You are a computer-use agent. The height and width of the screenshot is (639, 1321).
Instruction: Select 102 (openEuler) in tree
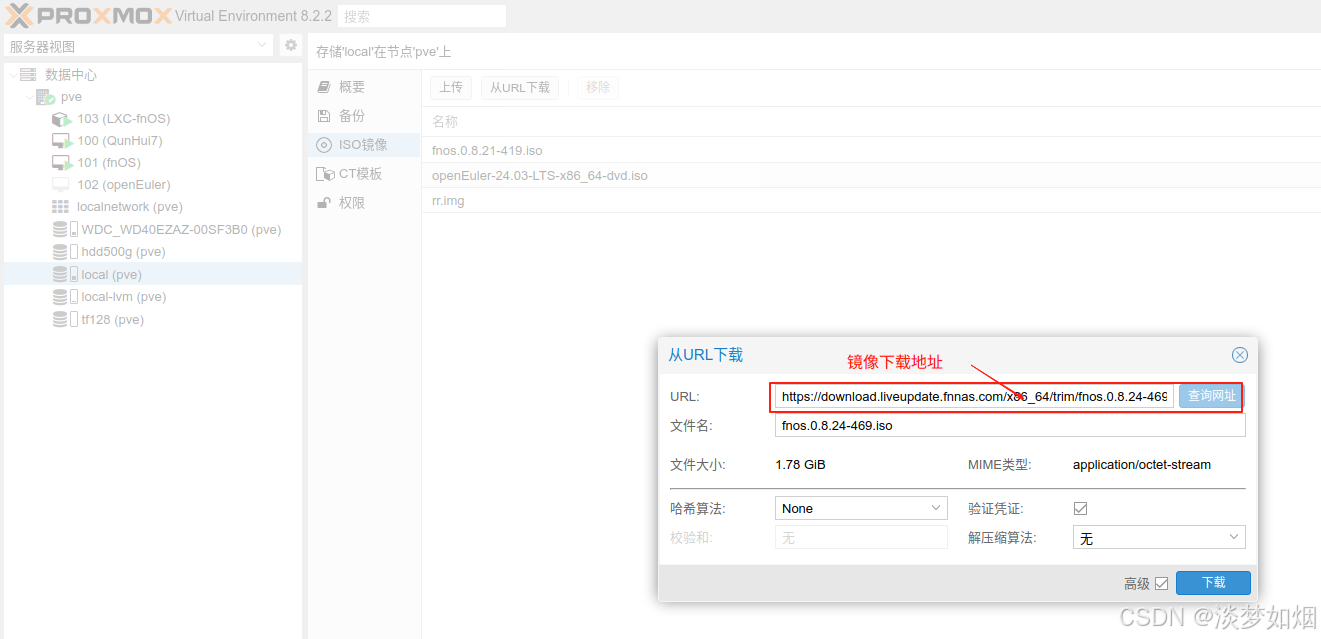coord(124,185)
